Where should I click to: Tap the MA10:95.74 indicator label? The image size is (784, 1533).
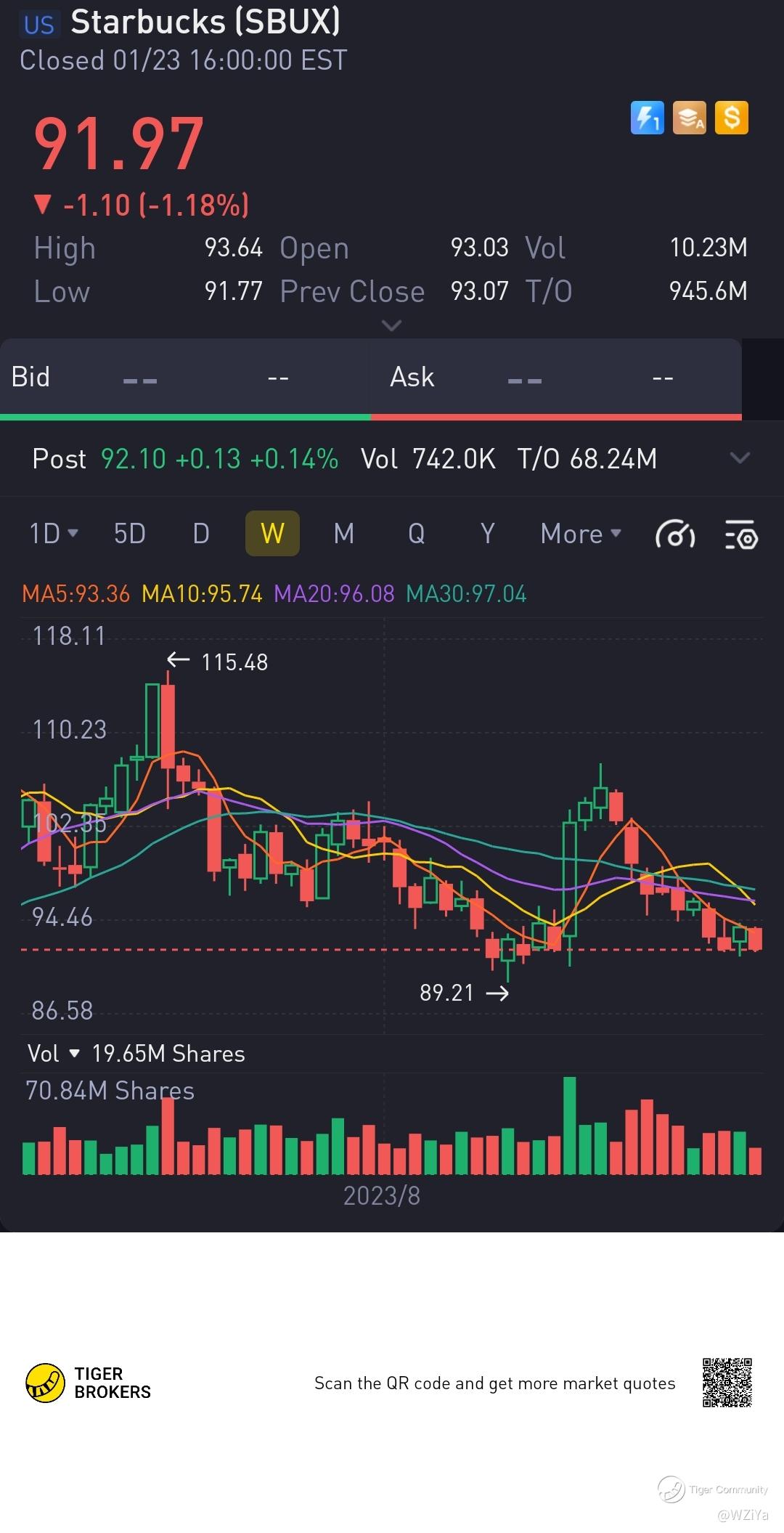[x=202, y=594]
